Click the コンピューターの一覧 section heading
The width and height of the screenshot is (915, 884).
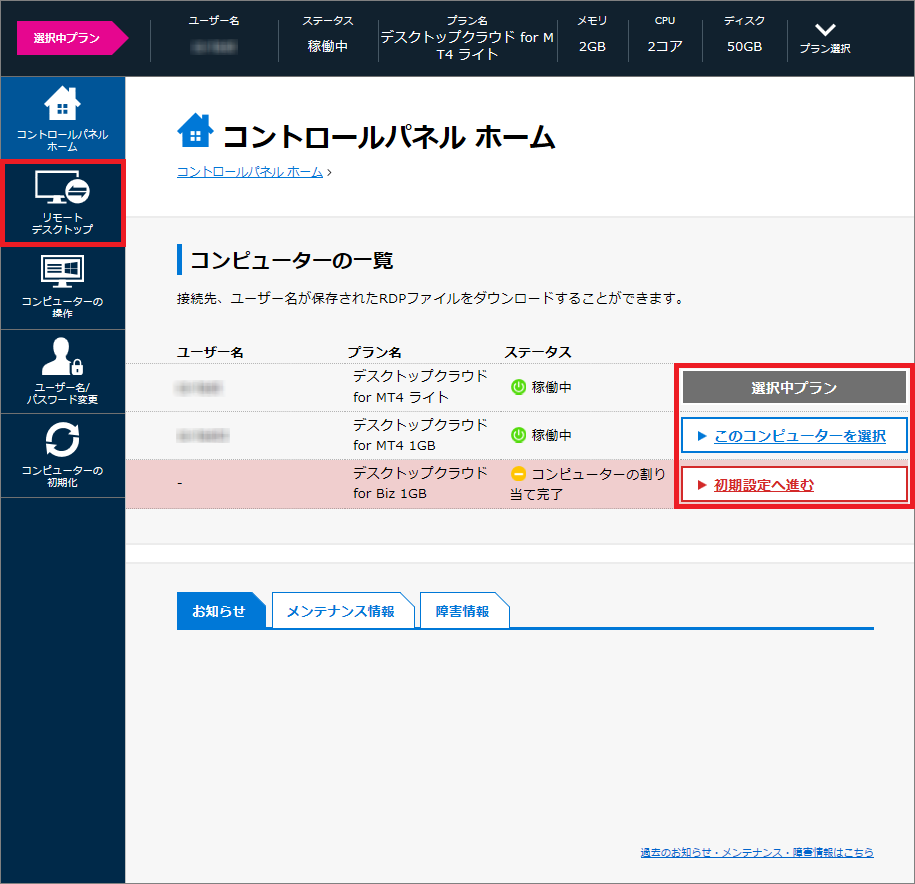click(x=292, y=260)
